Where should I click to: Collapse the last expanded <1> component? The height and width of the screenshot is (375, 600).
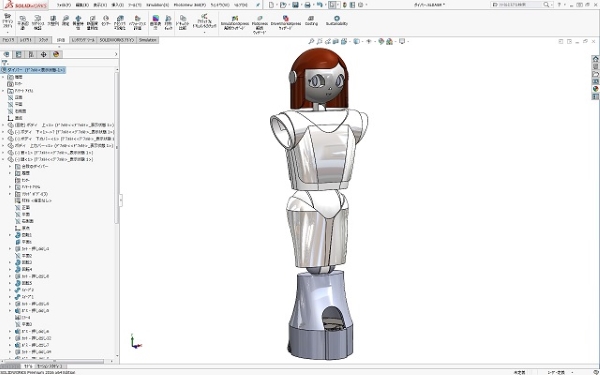click(x=3, y=159)
